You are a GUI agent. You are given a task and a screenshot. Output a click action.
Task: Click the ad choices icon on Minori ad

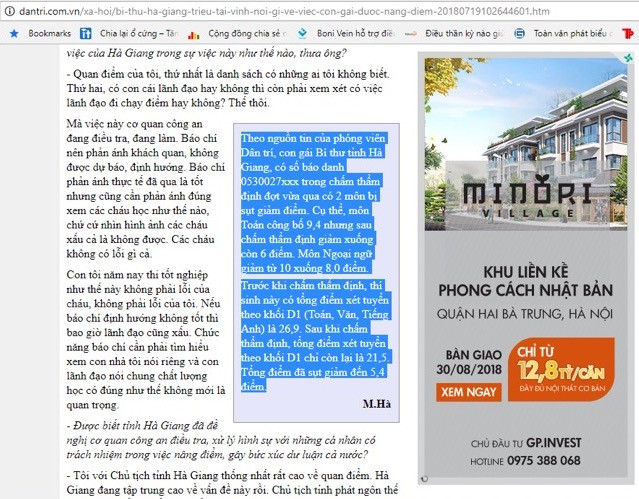coord(629,58)
